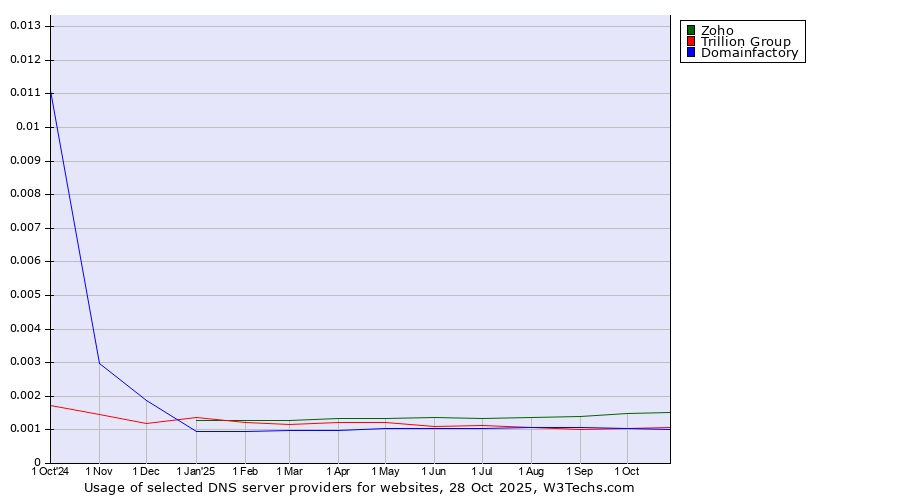Click the blue line's peak at 0.011
Viewport: 900px width, 500px height.
click(51, 93)
